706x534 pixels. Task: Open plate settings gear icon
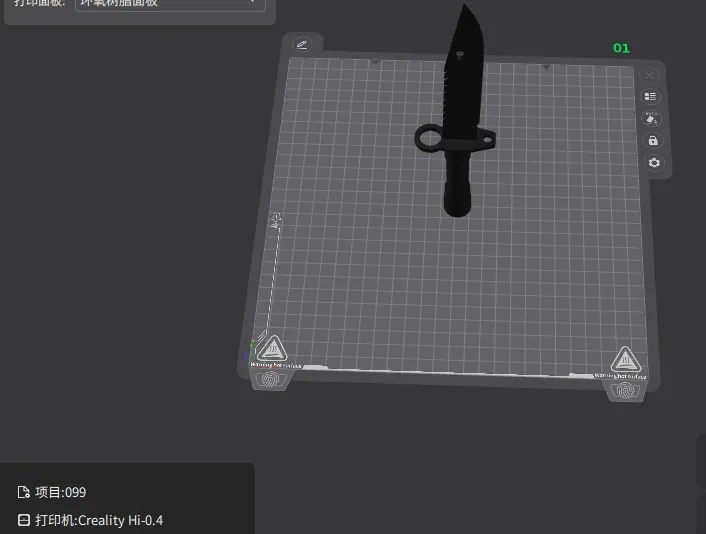(x=654, y=163)
